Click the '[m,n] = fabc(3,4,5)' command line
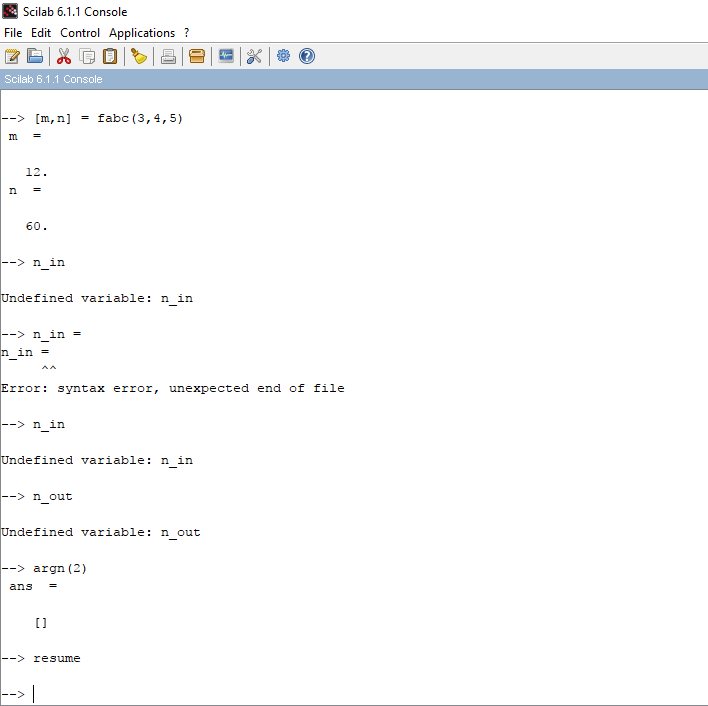 108,118
